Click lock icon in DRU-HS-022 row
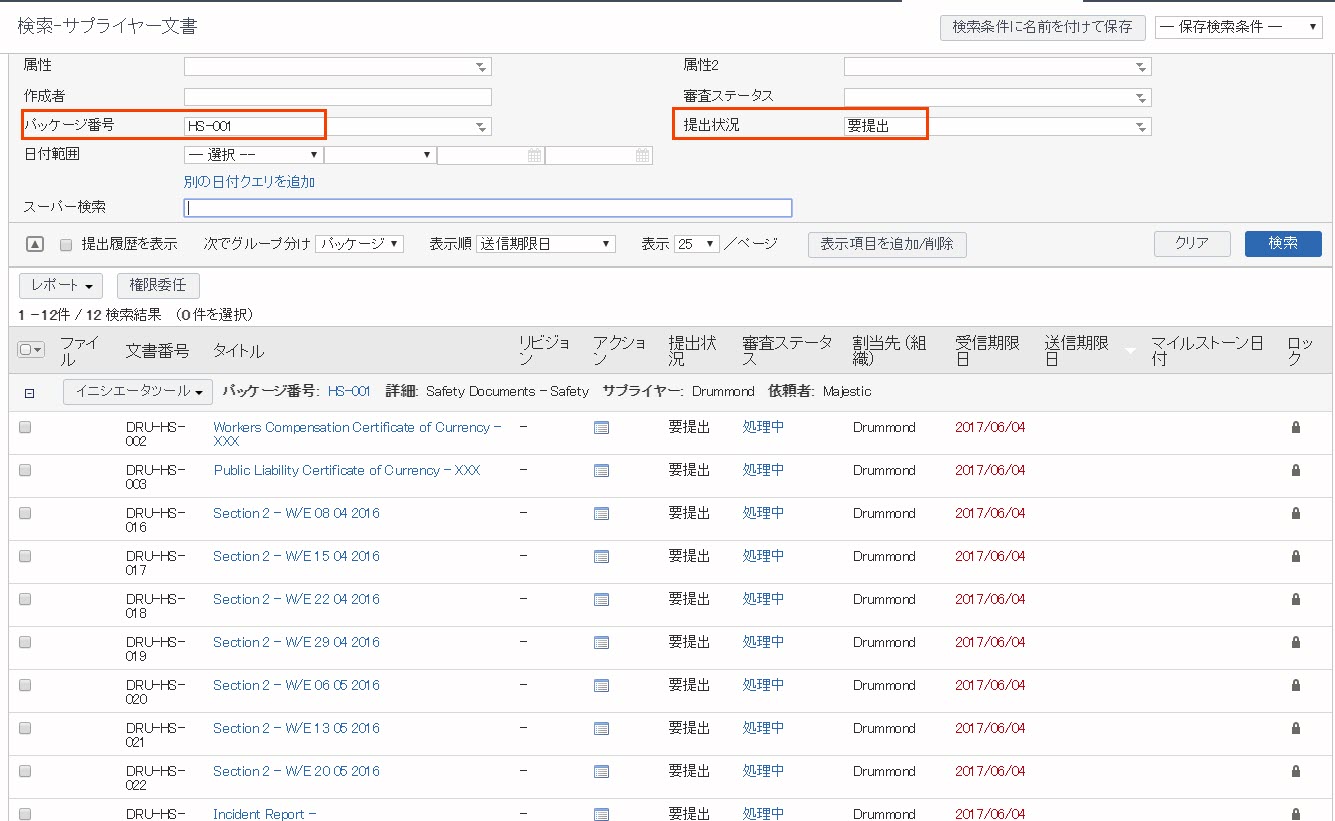Screen dimensions: 1335x821 click(1296, 771)
